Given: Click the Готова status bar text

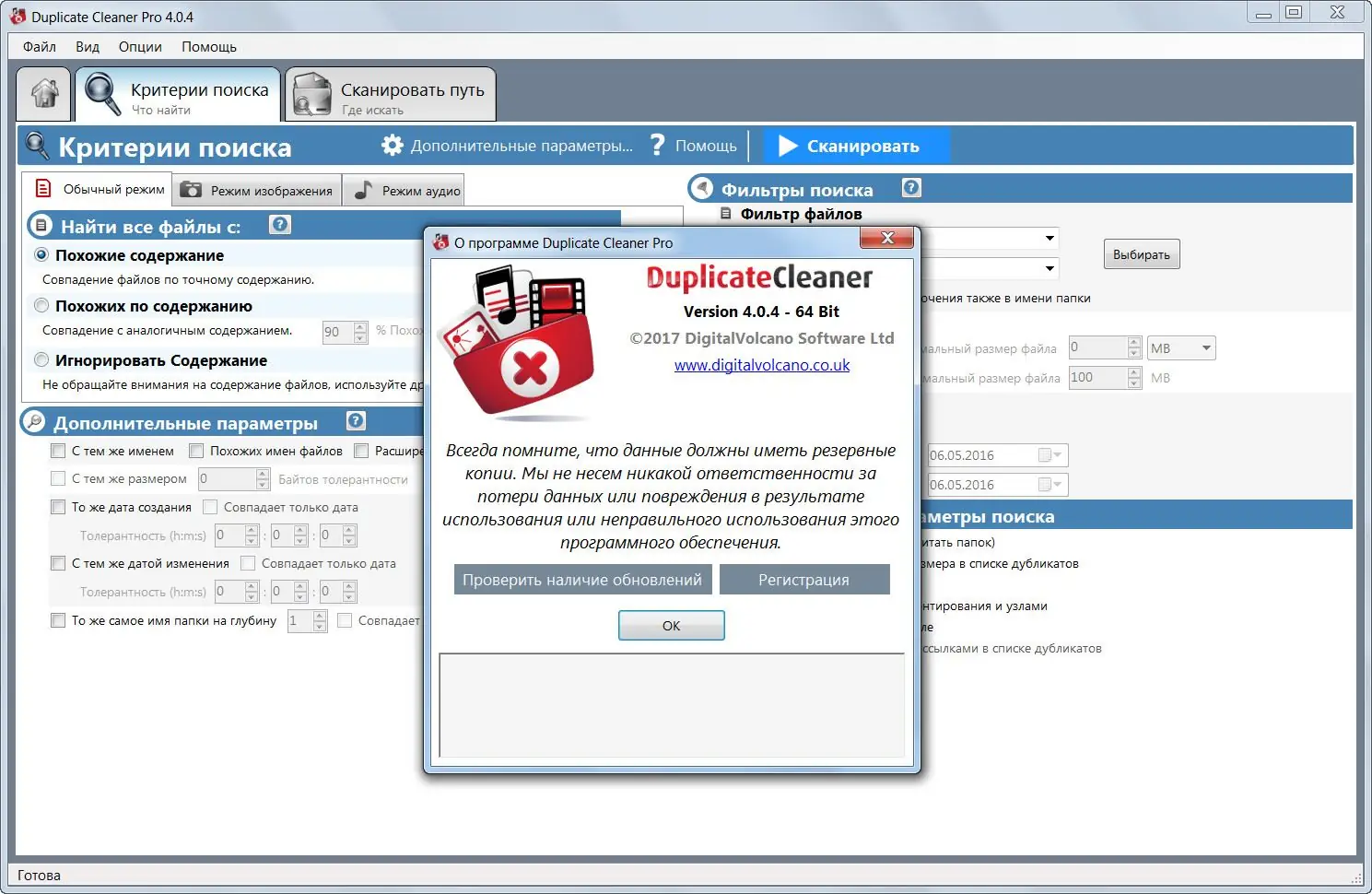Looking at the screenshot, I should [39, 876].
